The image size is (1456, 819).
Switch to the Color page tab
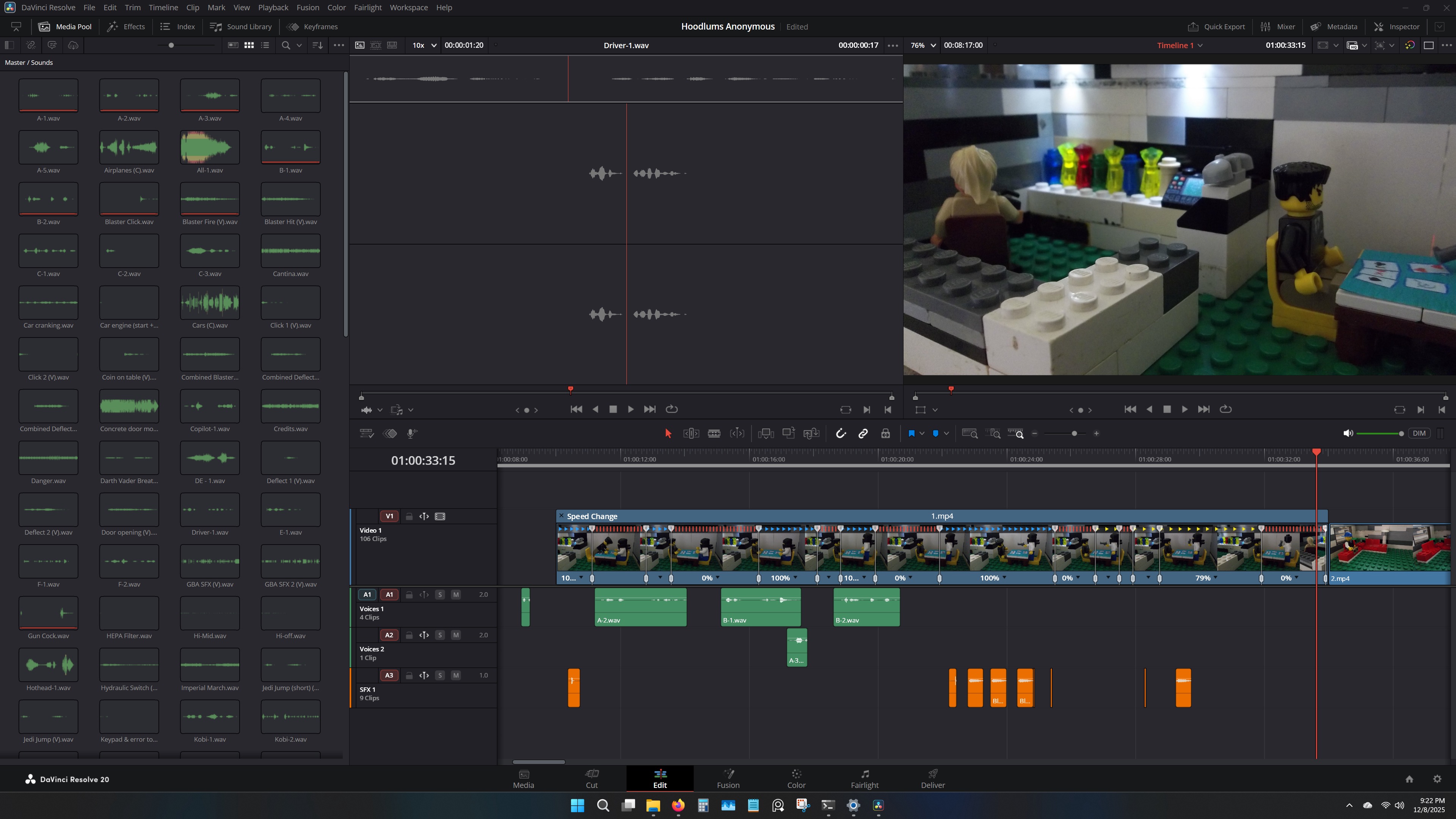(x=796, y=778)
